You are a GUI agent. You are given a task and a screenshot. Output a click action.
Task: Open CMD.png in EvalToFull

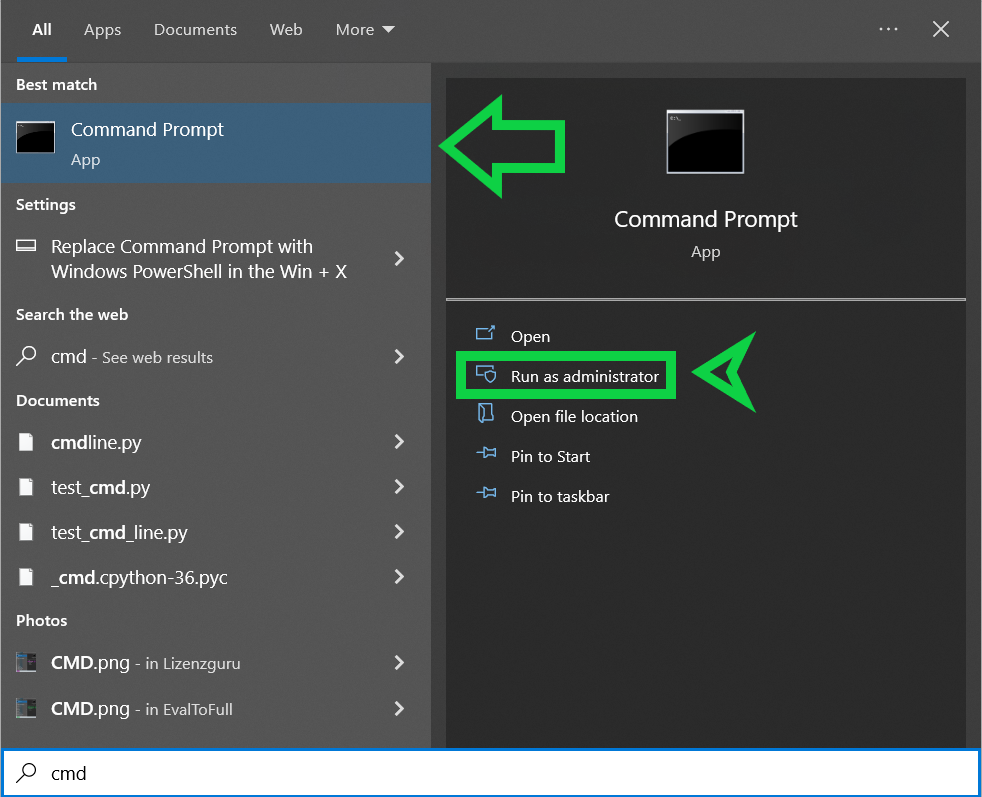tap(216, 709)
